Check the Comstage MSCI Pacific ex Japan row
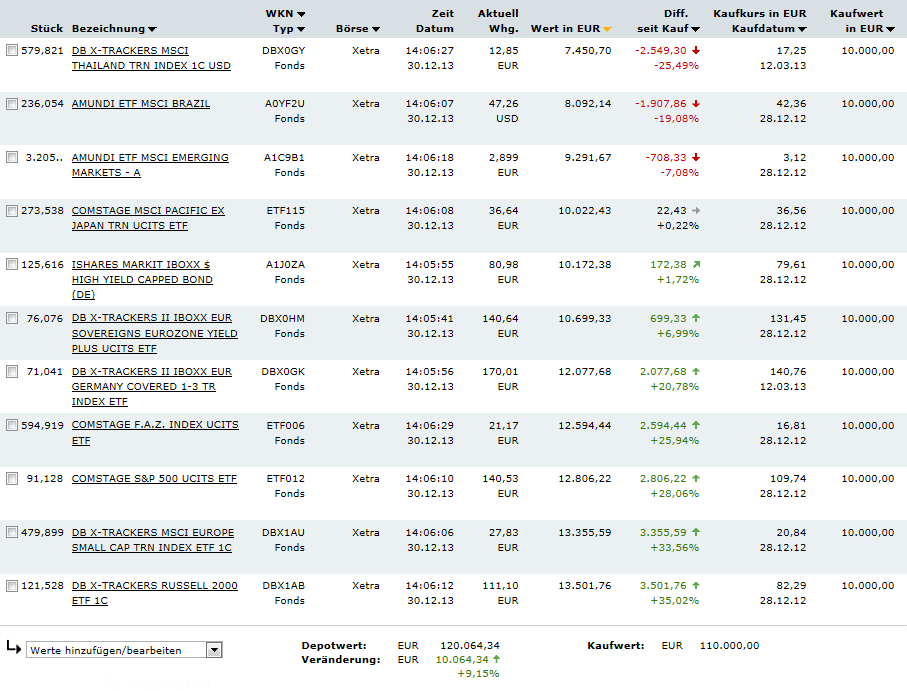The width and height of the screenshot is (907, 691). pos(12,211)
